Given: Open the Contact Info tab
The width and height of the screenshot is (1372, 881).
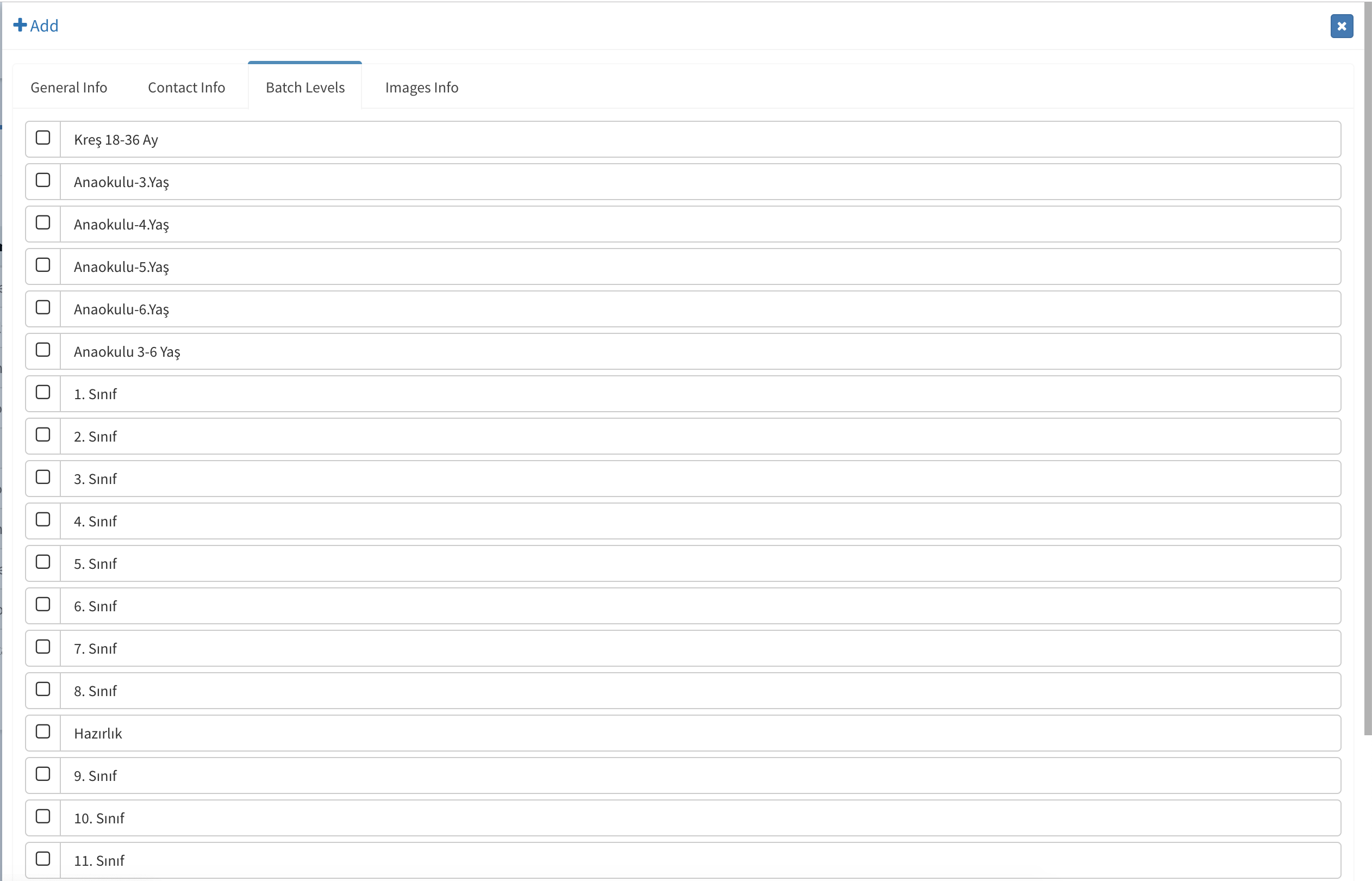Looking at the screenshot, I should (186, 88).
